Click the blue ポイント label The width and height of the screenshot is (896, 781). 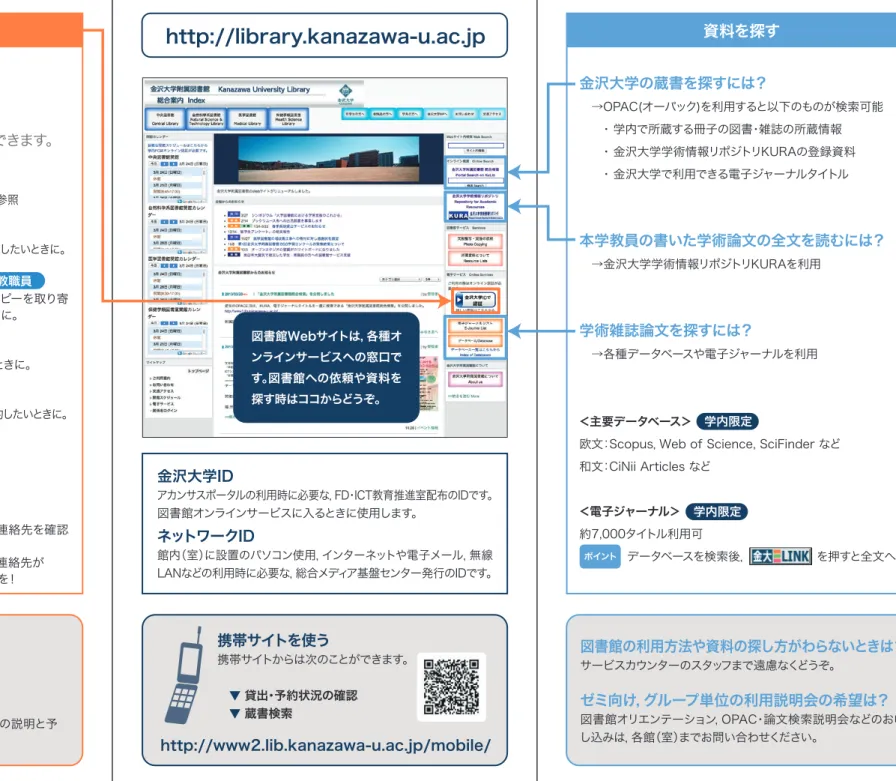[x=600, y=556]
